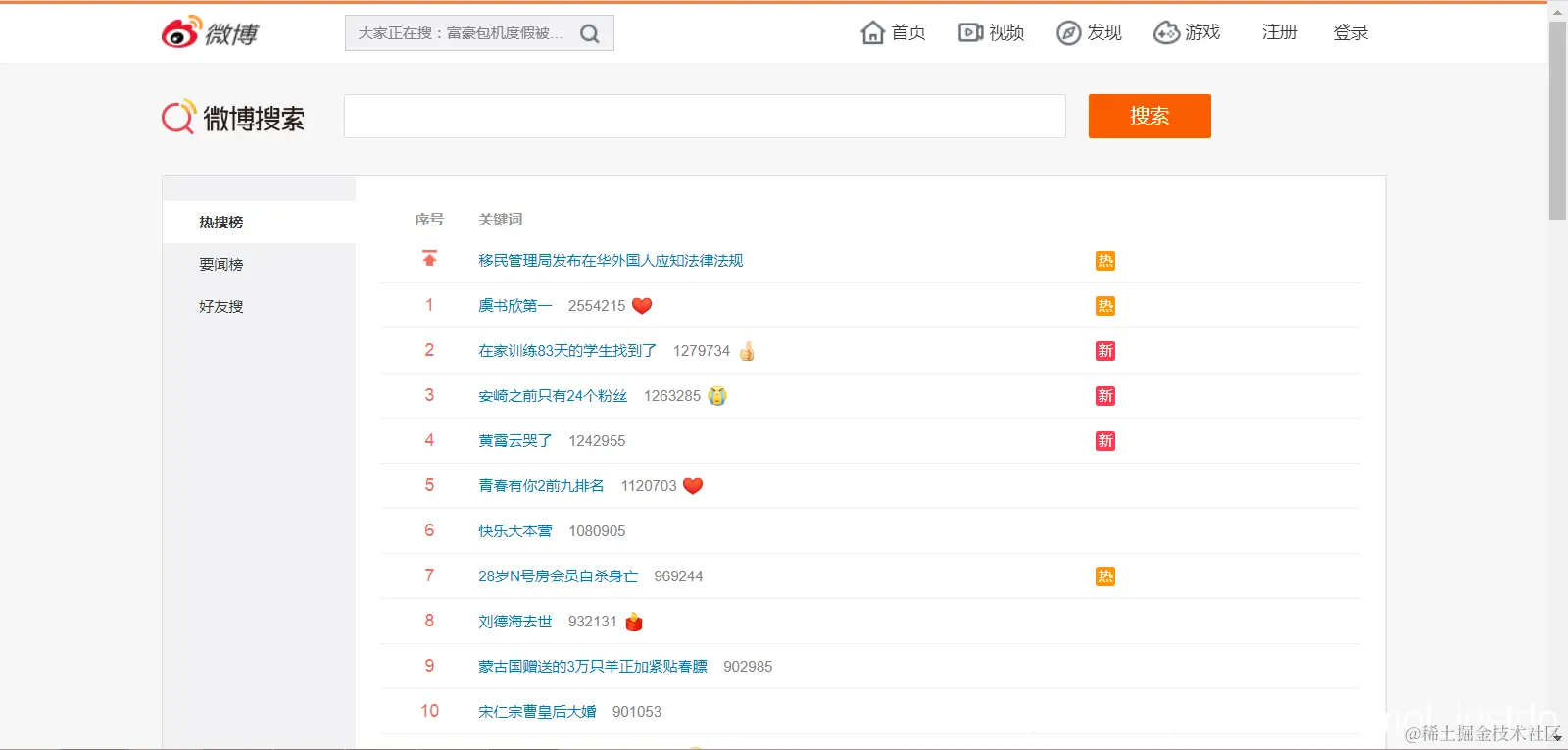Screen dimensions: 1568x750
Task: Click the page vertical scrollbar thumb
Action: (x=1557, y=120)
